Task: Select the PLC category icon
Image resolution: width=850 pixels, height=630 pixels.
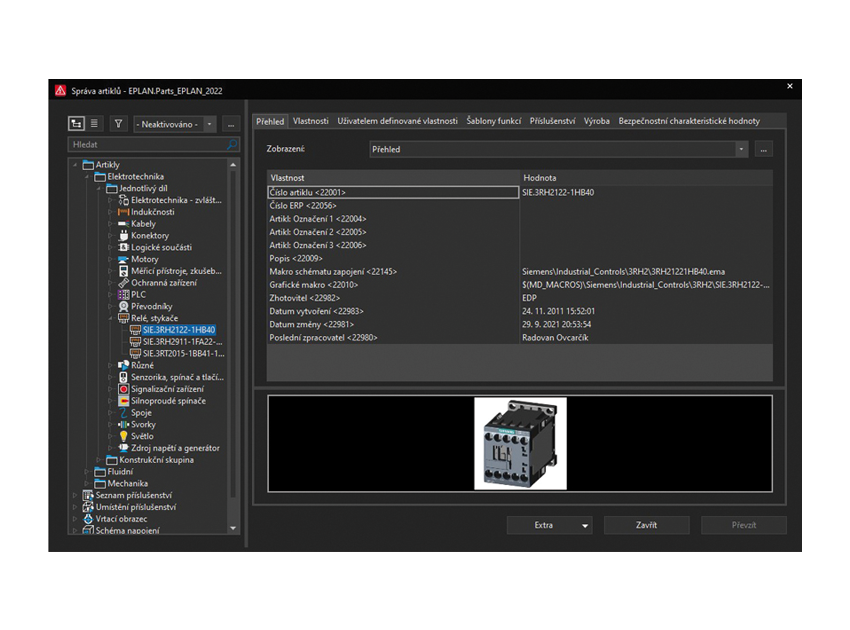Action: (x=124, y=294)
